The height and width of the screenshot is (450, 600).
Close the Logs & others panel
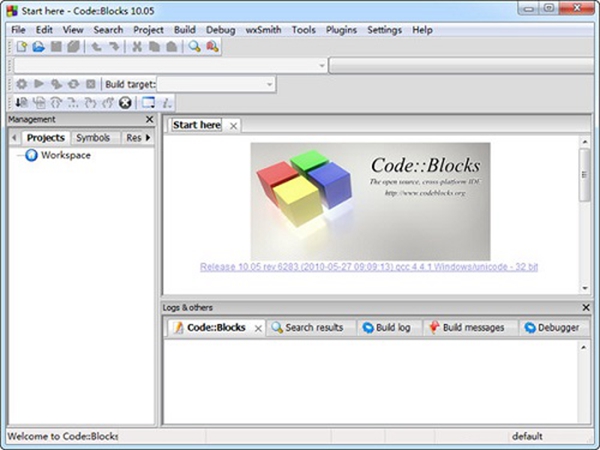point(586,307)
